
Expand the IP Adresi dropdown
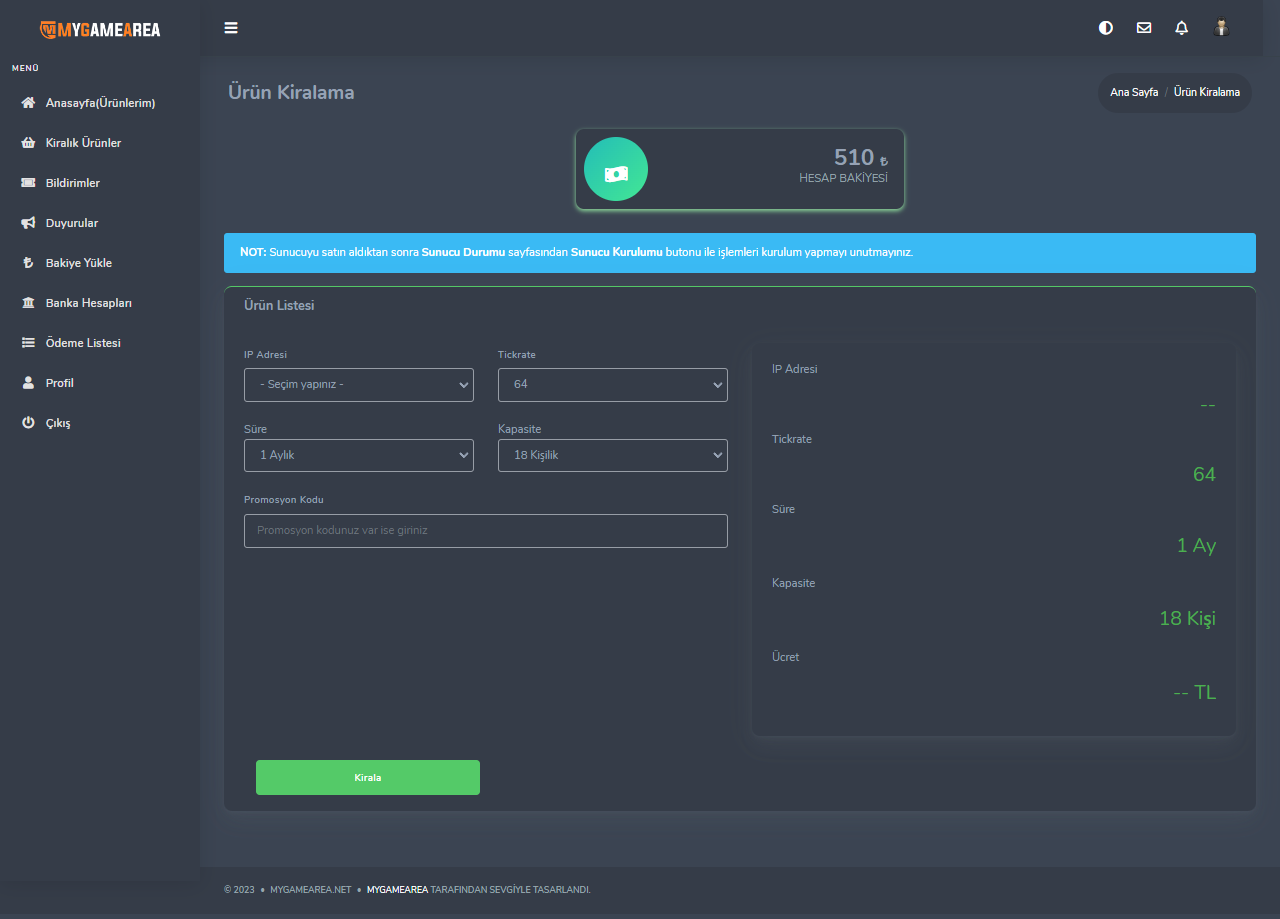click(x=359, y=385)
